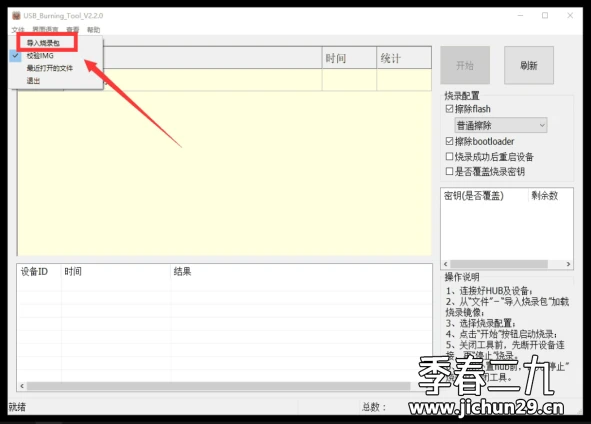Click the 统计 column header

click(404, 58)
